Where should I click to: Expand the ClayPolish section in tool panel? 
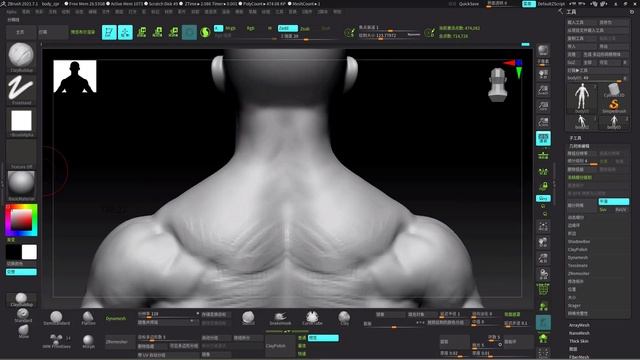pos(578,249)
